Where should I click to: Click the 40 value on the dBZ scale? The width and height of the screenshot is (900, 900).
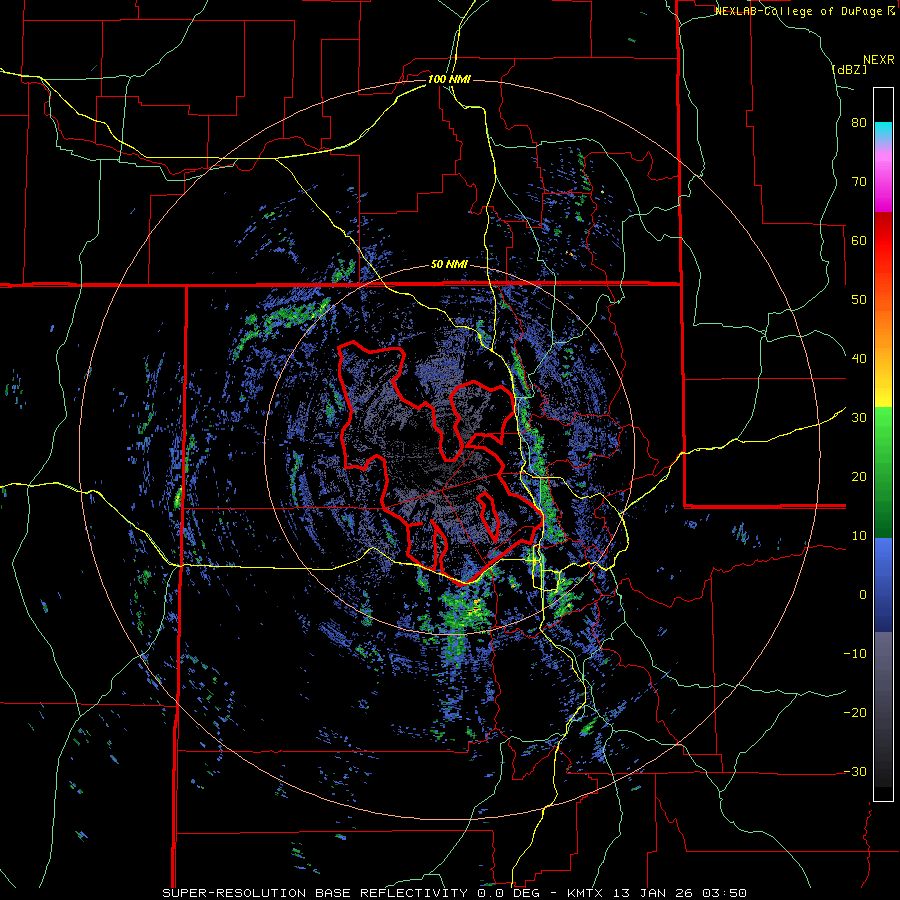[x=859, y=359]
